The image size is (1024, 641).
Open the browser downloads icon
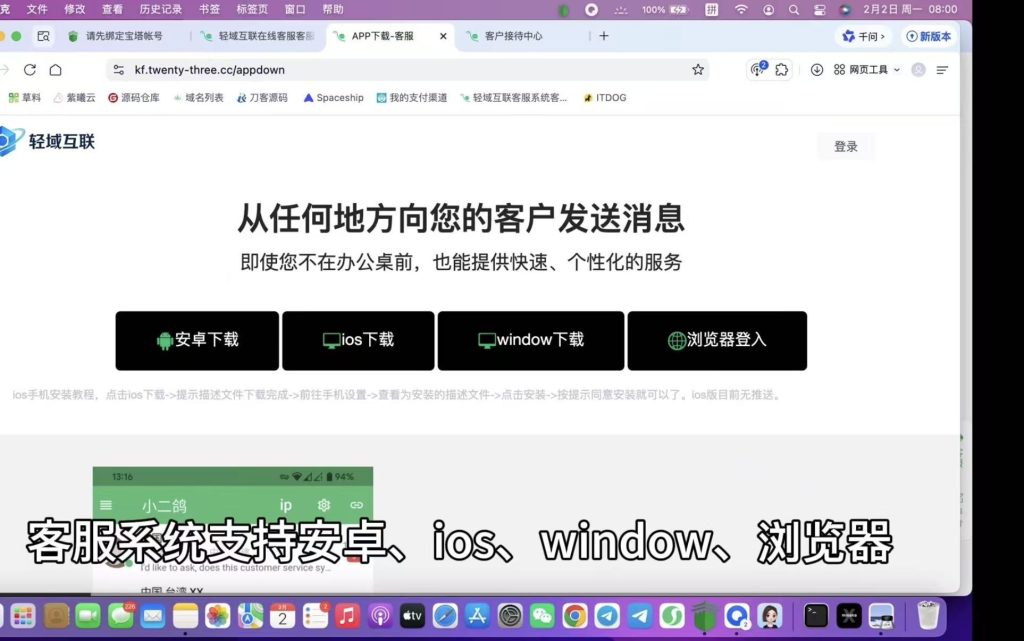coord(817,71)
